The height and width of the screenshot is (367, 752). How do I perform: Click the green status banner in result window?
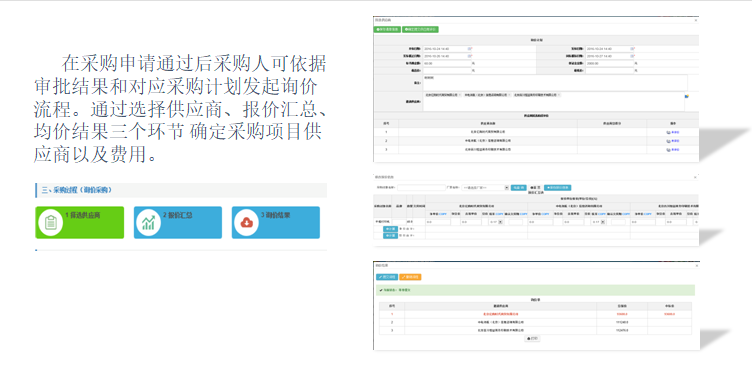click(535, 290)
